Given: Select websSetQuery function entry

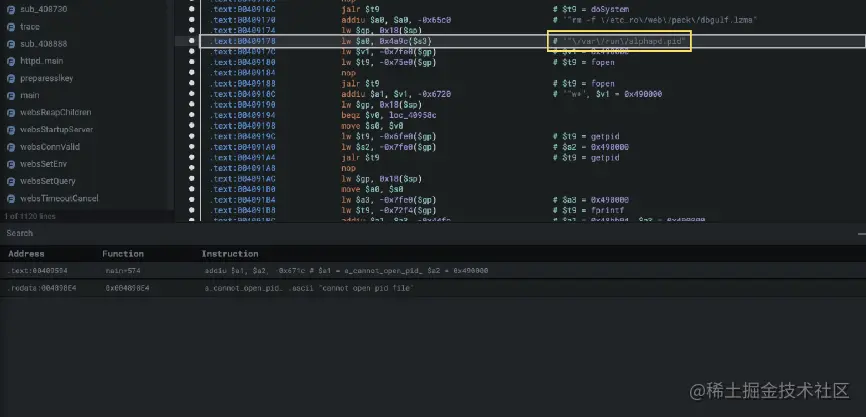Looking at the screenshot, I should pyautogui.click(x=48, y=181).
